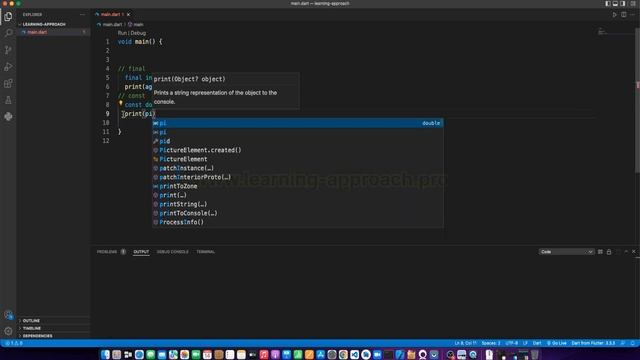Open the Search view in the activity bar
Screen dimensions: 640x360
click(x=8, y=33)
